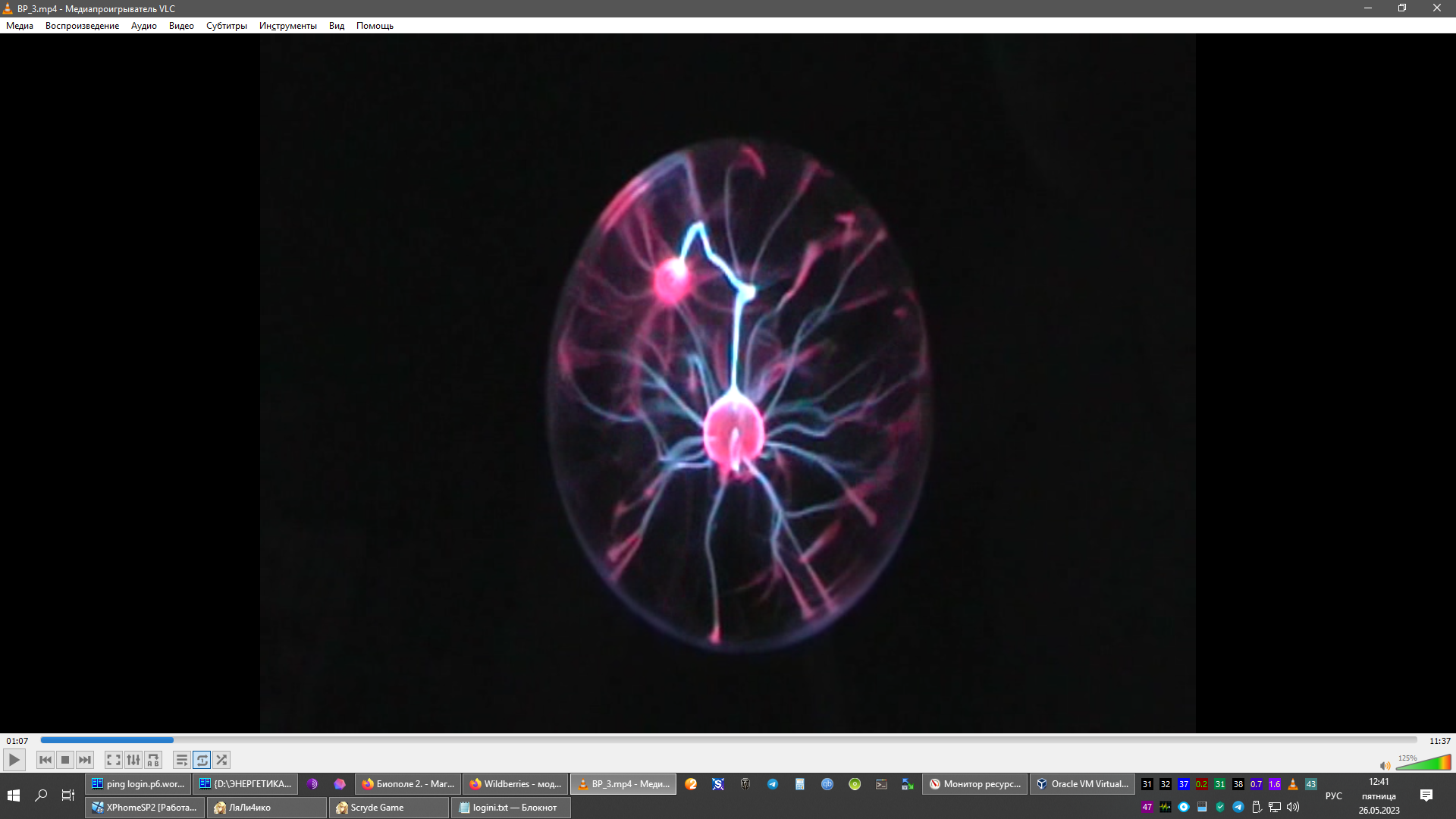Expand the Инструменты menu

click(x=287, y=26)
